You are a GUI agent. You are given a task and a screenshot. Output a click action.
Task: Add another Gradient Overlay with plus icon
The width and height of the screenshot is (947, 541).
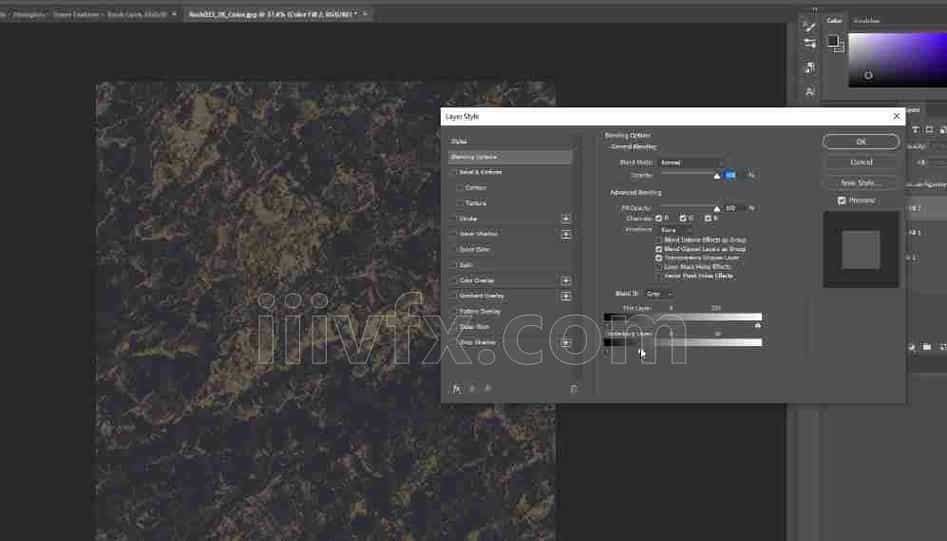566,296
